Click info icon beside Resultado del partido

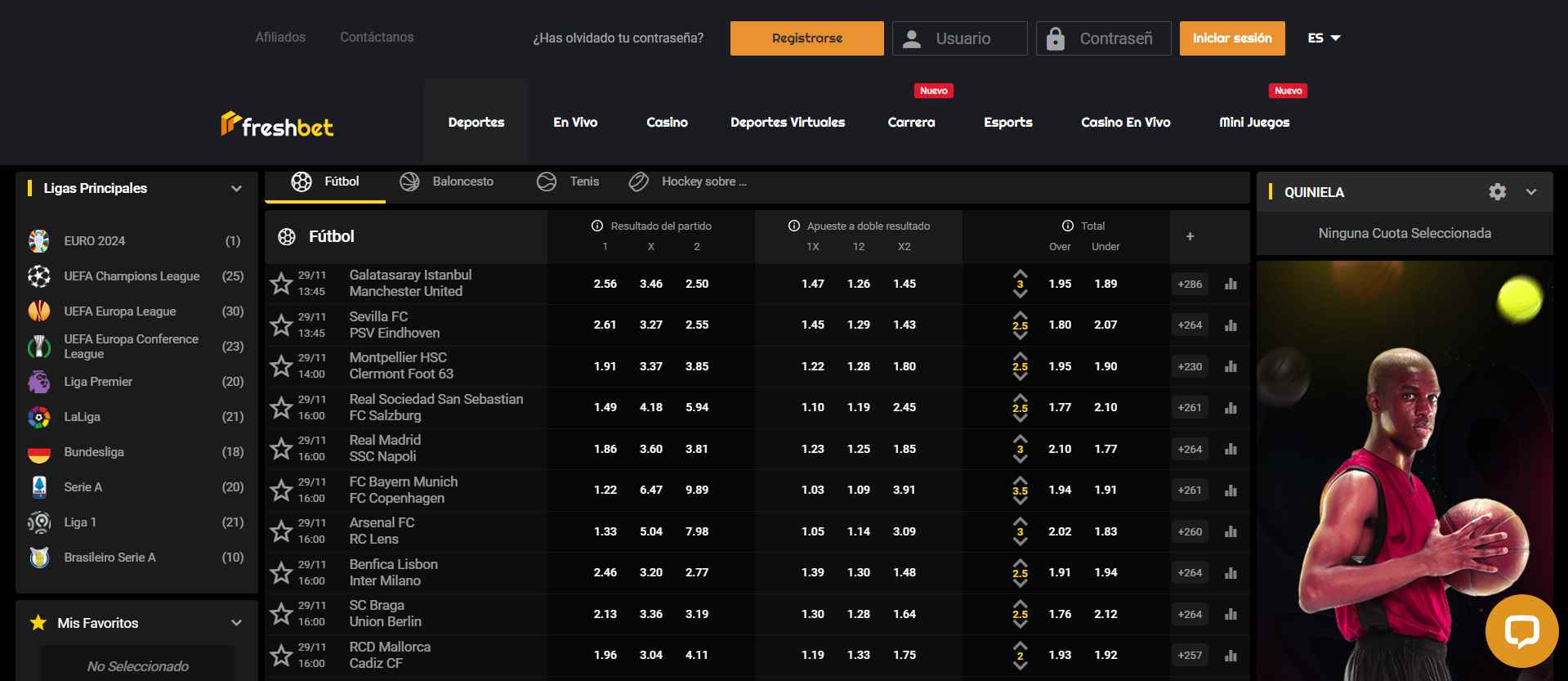coord(597,226)
